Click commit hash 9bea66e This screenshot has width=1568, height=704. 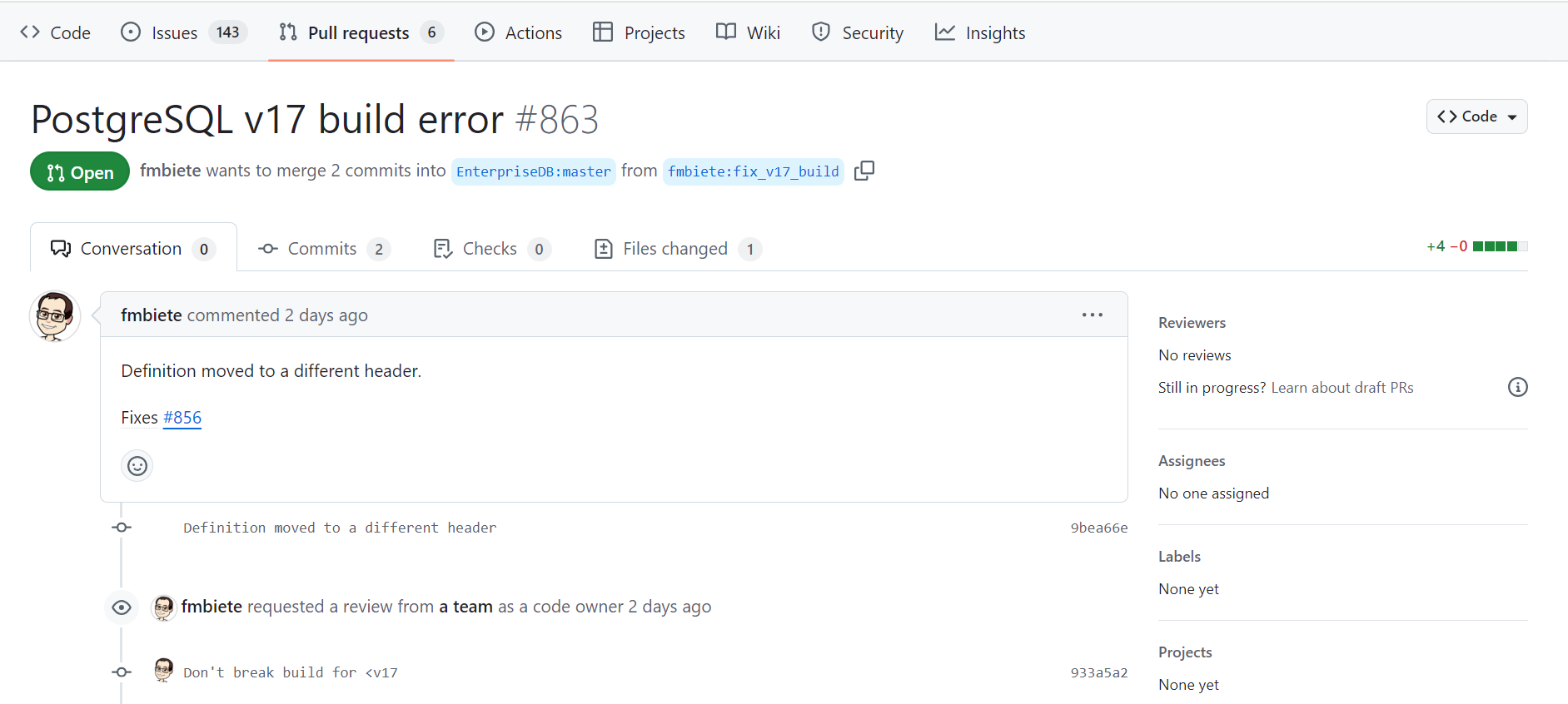1099,528
